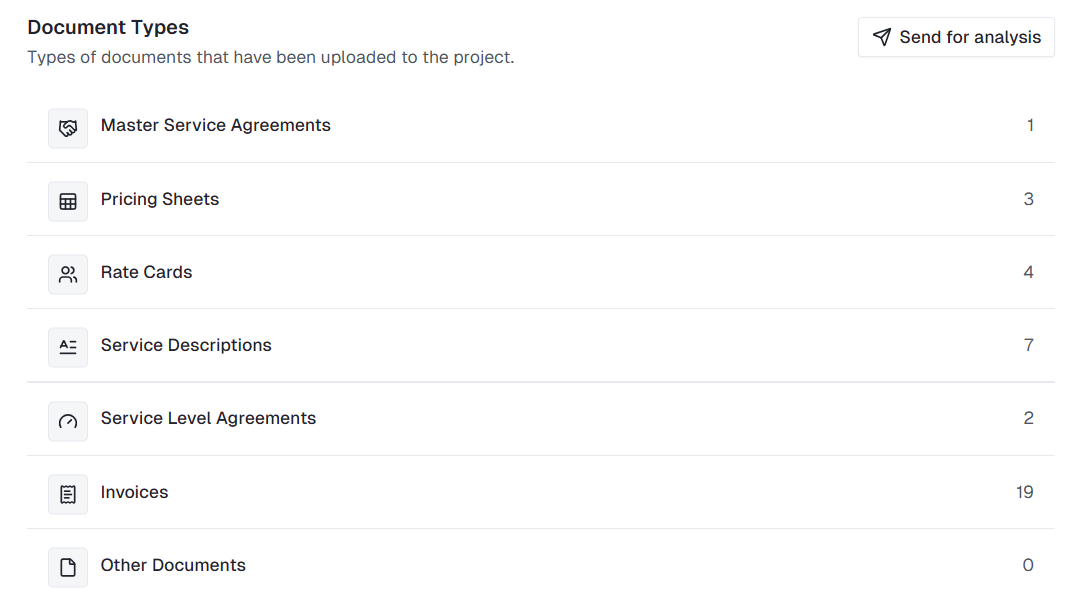Click the Document Types heading
Image resolution: width=1077 pixels, height=615 pixels.
click(x=108, y=28)
